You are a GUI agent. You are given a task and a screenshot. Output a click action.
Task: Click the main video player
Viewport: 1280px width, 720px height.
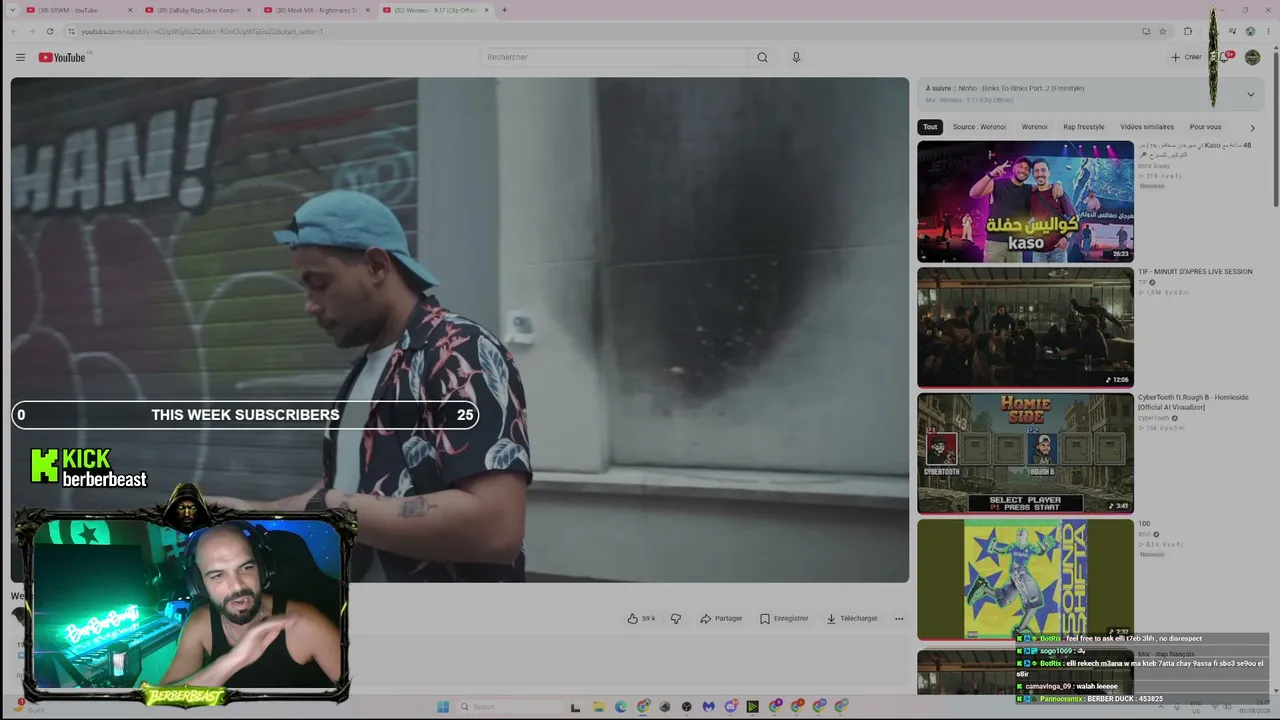click(460, 330)
